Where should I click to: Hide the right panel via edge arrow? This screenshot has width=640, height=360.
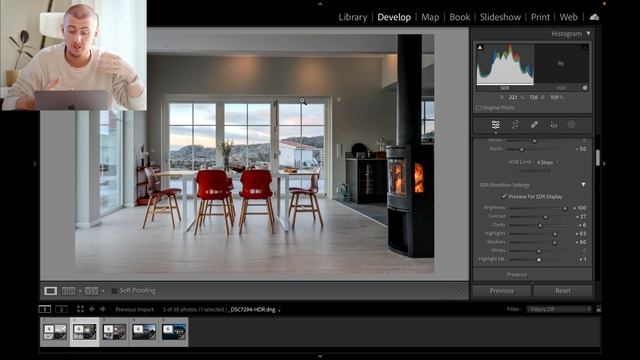(x=604, y=163)
